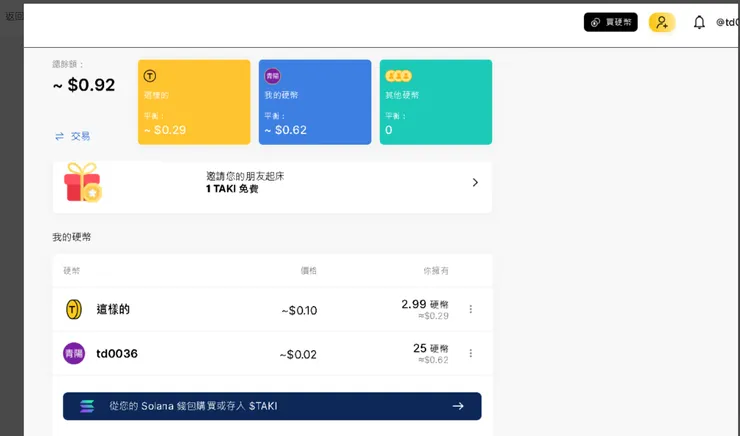Click the 硬幣 column header
The height and width of the screenshot is (436, 740).
pos(72,271)
